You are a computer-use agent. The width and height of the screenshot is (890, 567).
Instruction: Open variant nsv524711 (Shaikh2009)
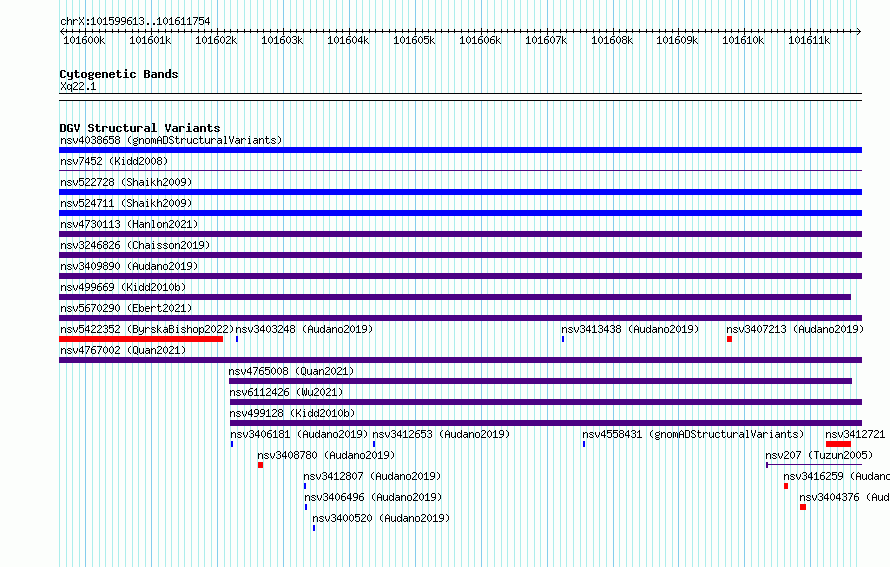point(126,203)
